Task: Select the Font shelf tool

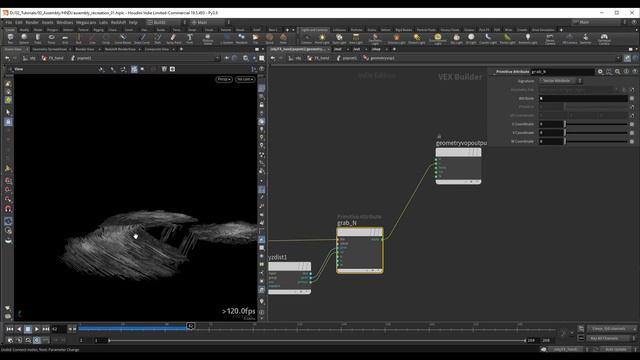Action: 189,38
